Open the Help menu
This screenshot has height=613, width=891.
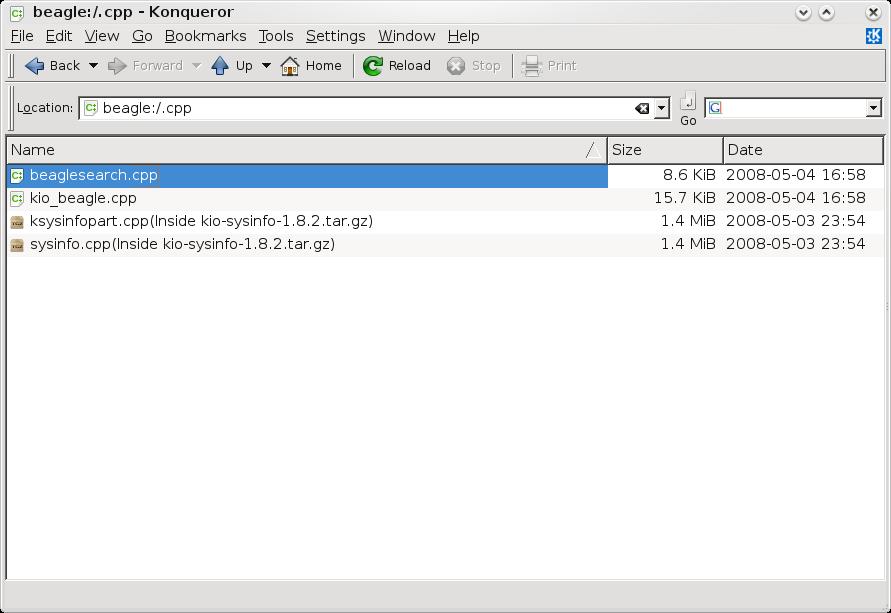click(464, 36)
